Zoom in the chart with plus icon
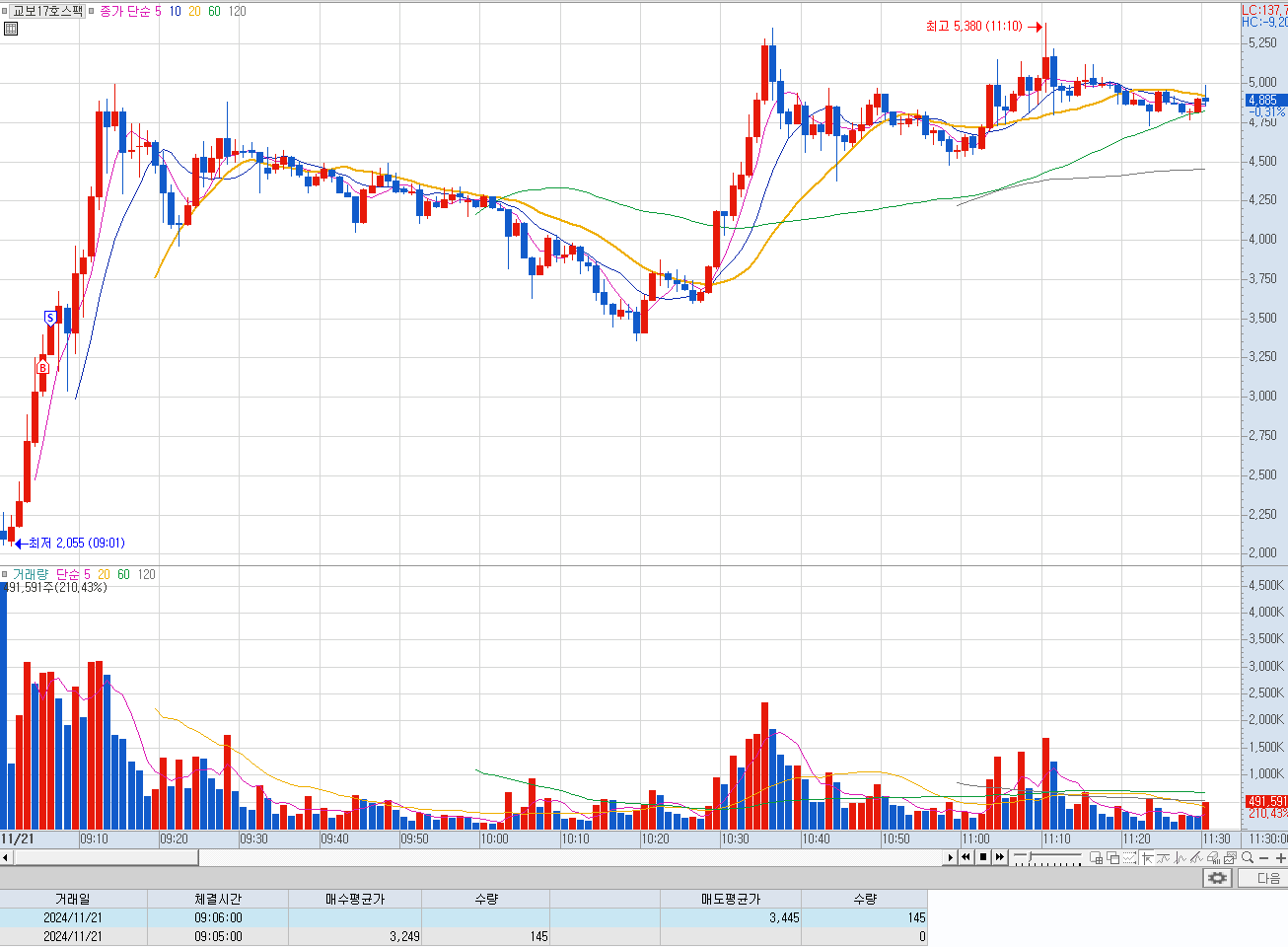Screen dimensions: 1288x947 (x=1280, y=858)
